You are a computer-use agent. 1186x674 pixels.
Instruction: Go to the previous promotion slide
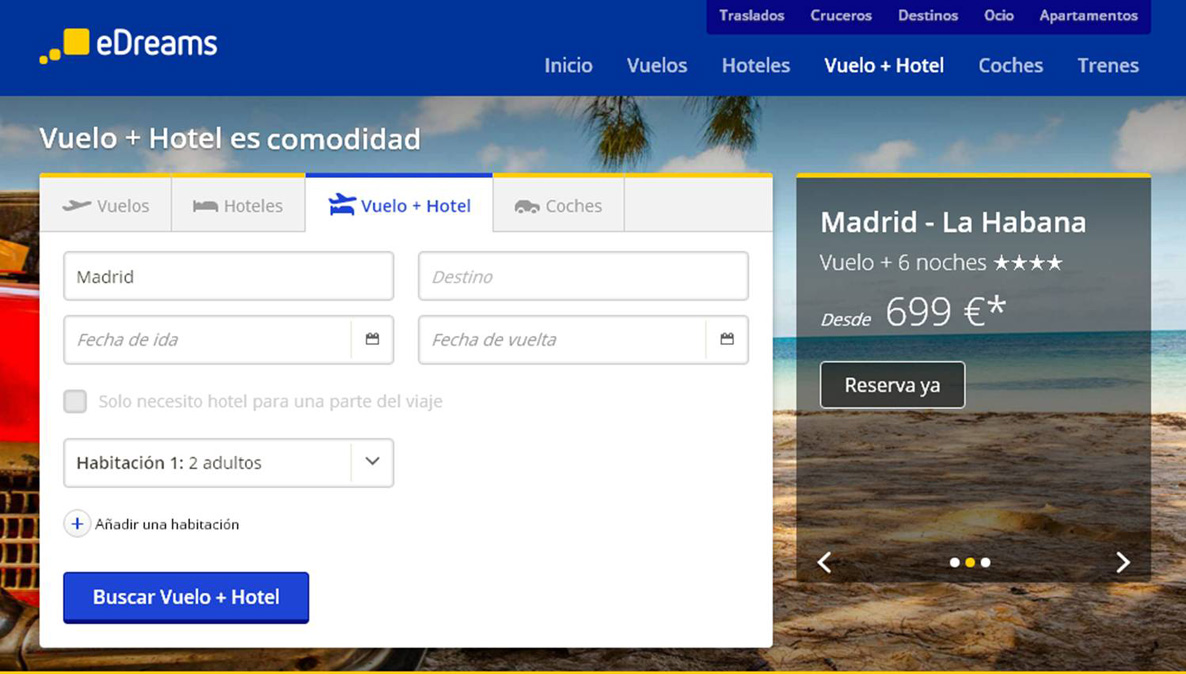pyautogui.click(x=824, y=562)
